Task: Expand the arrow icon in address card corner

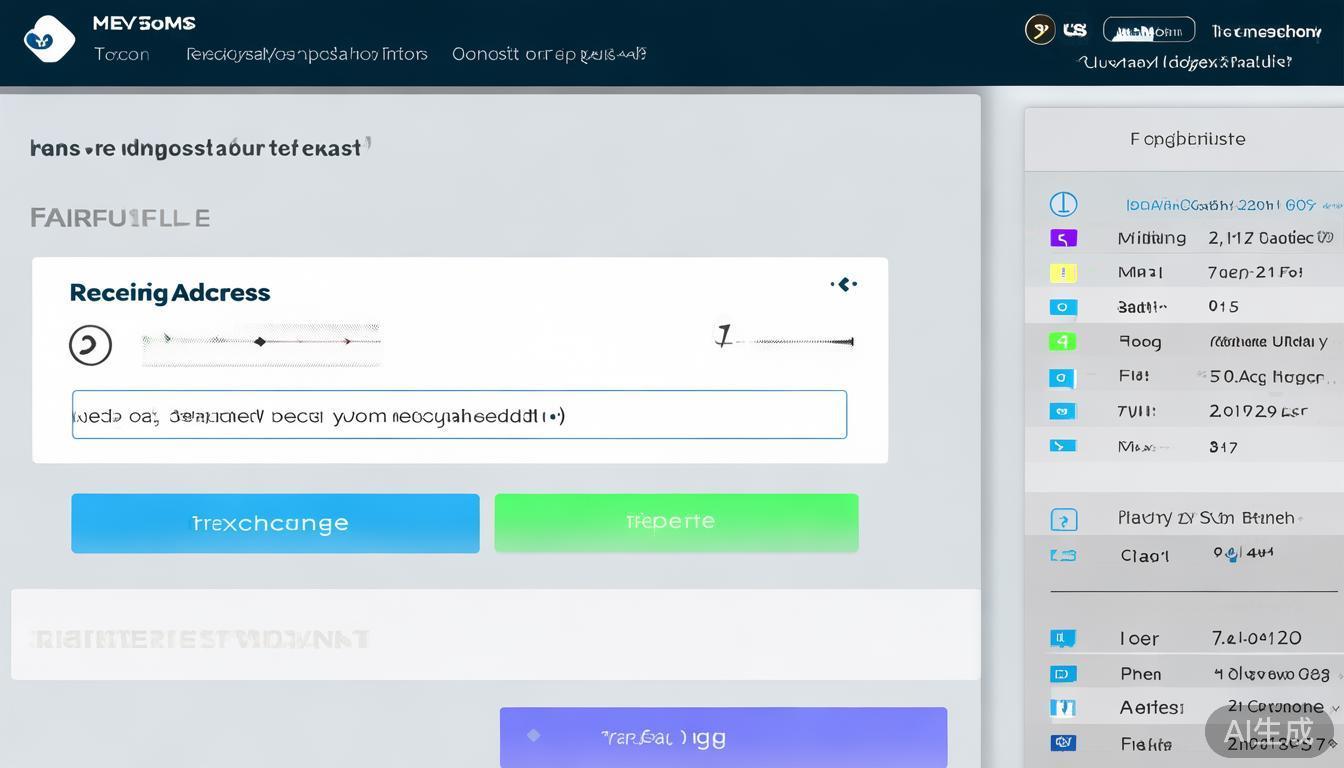Action: click(844, 285)
